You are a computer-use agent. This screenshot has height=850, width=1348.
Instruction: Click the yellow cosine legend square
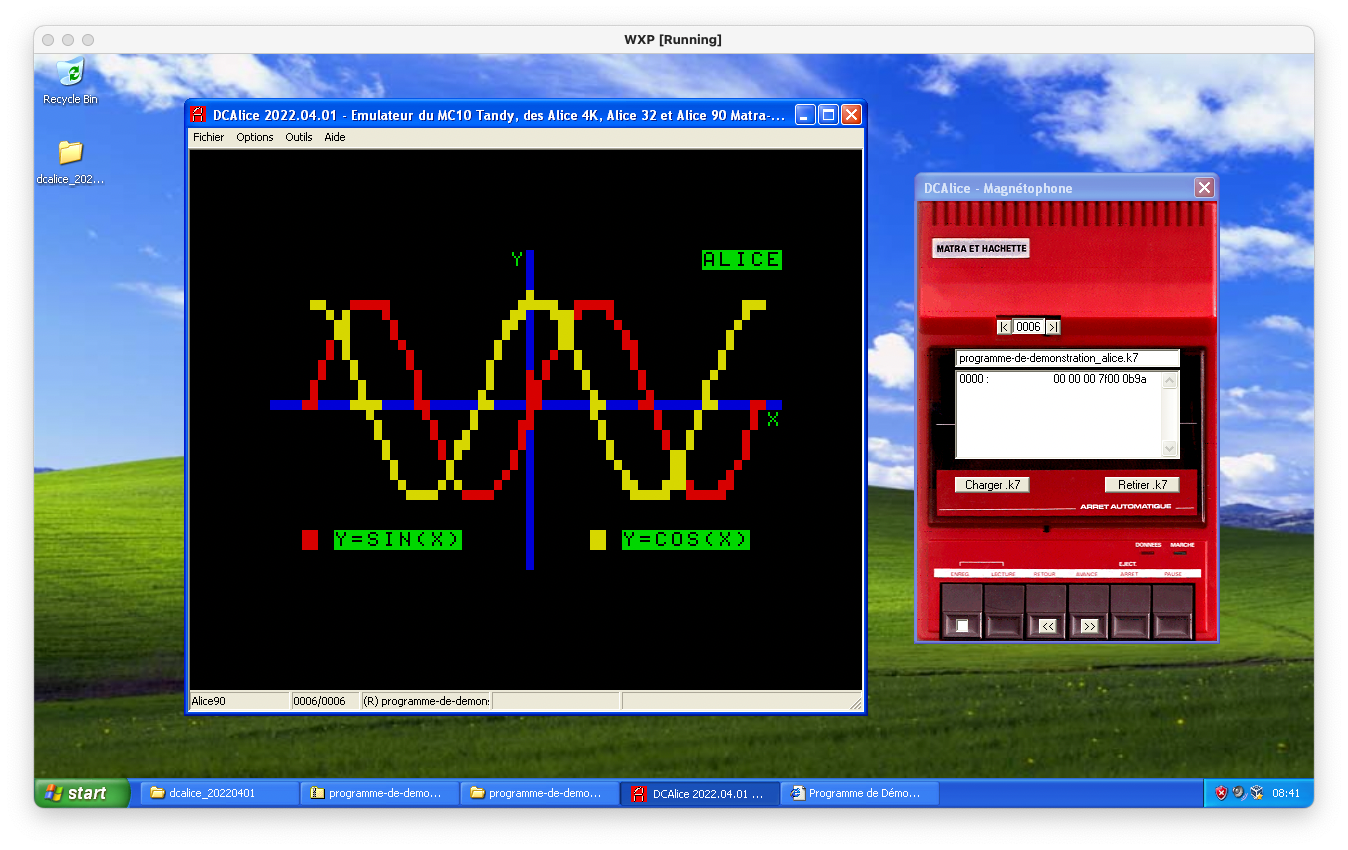tap(598, 540)
